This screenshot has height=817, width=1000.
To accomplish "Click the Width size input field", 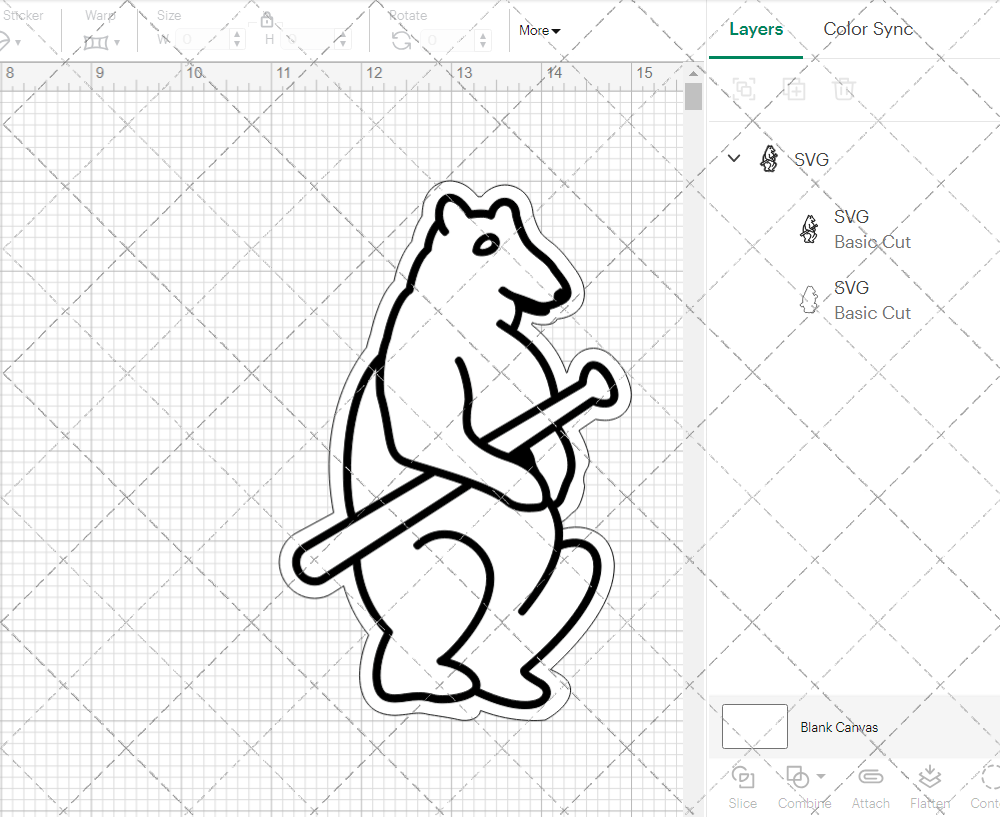I will tap(202, 40).
